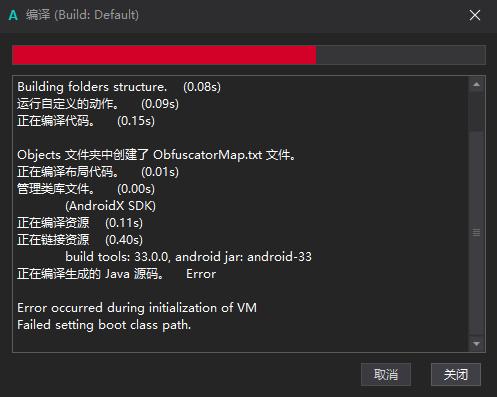497x397 pixels.
Task: Click the scrollbar down arrow in log
Action: [x=476, y=344]
